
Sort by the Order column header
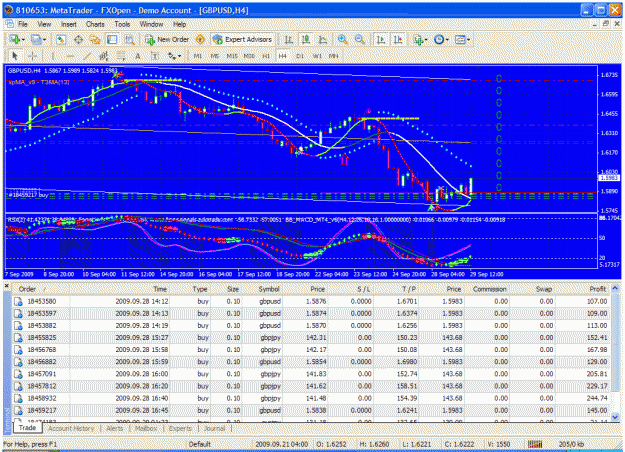coord(28,289)
